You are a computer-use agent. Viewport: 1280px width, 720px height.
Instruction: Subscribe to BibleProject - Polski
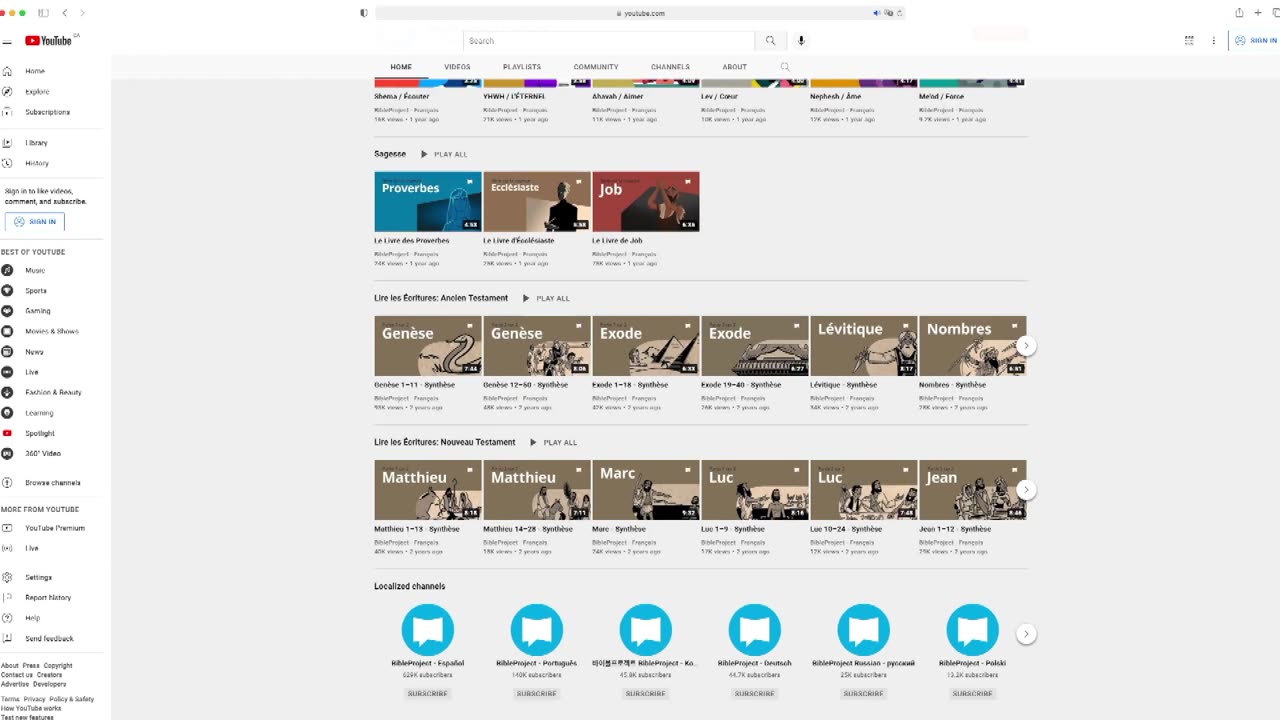[x=972, y=693]
